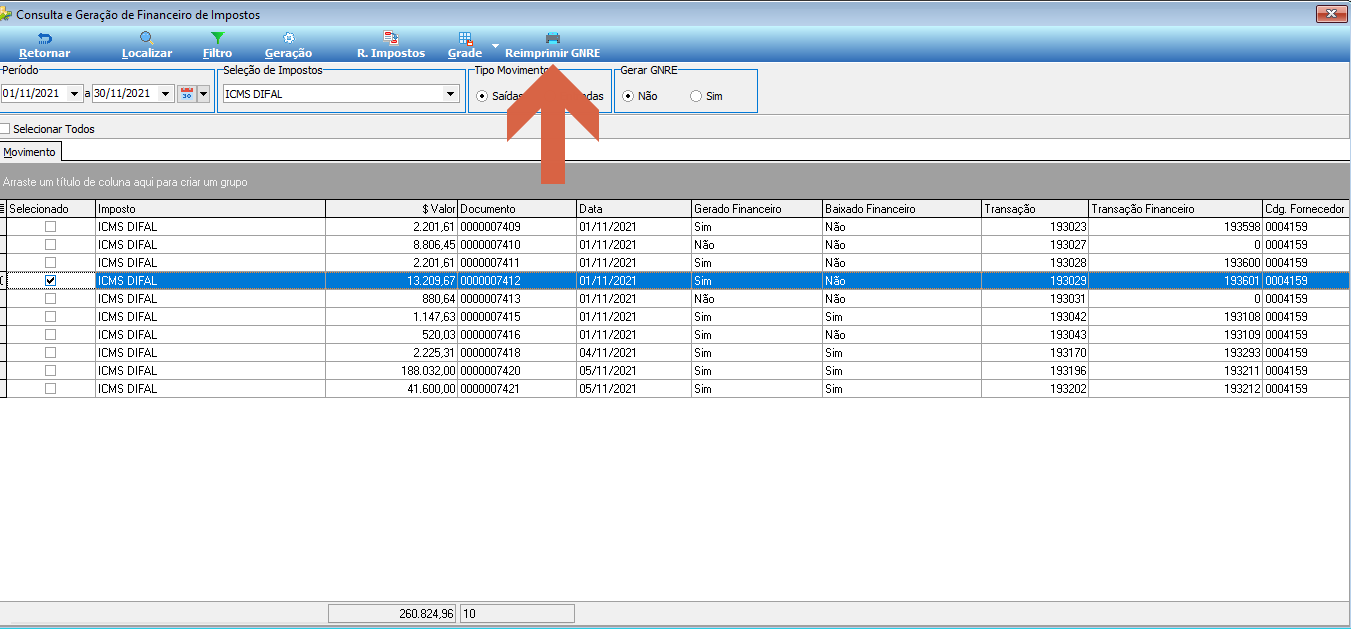Click value 520,03 in the grid
1351x629 pixels.
[x=391, y=335]
